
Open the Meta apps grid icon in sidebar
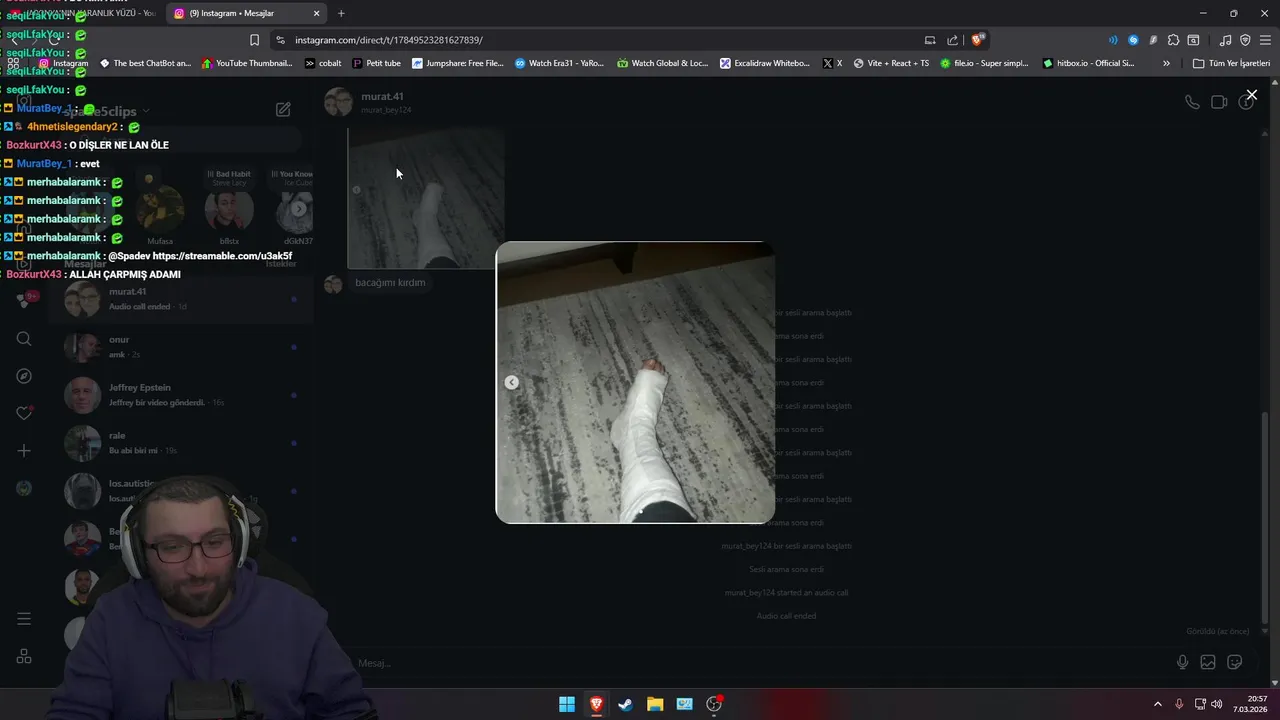point(24,656)
